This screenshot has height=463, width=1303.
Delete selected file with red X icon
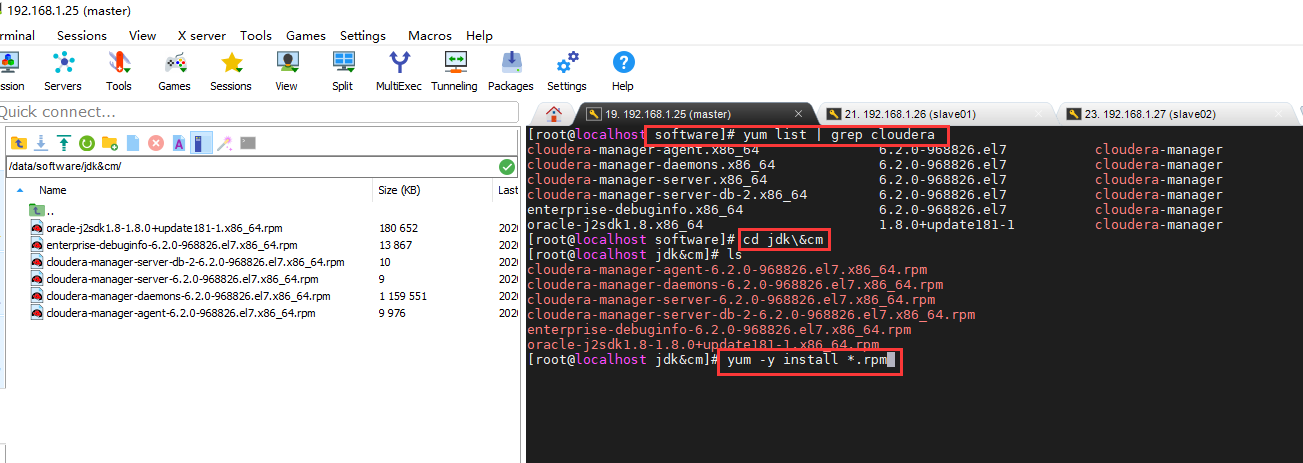(x=156, y=143)
